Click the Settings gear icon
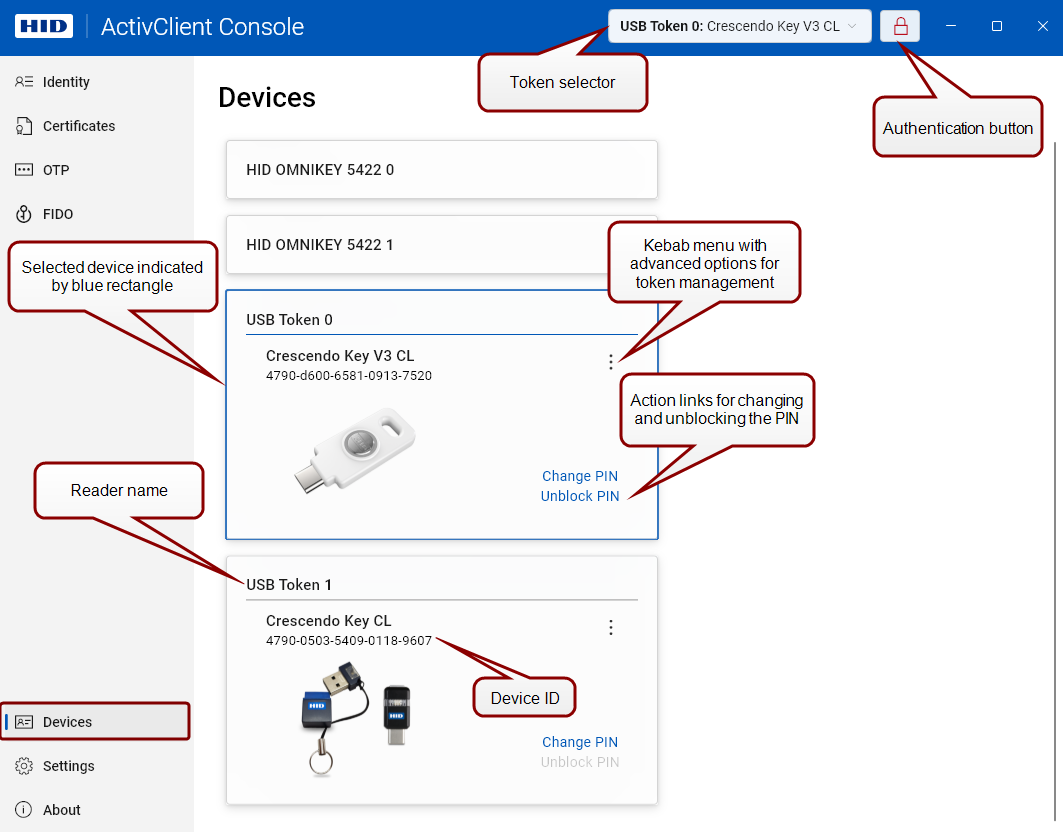 pos(25,766)
